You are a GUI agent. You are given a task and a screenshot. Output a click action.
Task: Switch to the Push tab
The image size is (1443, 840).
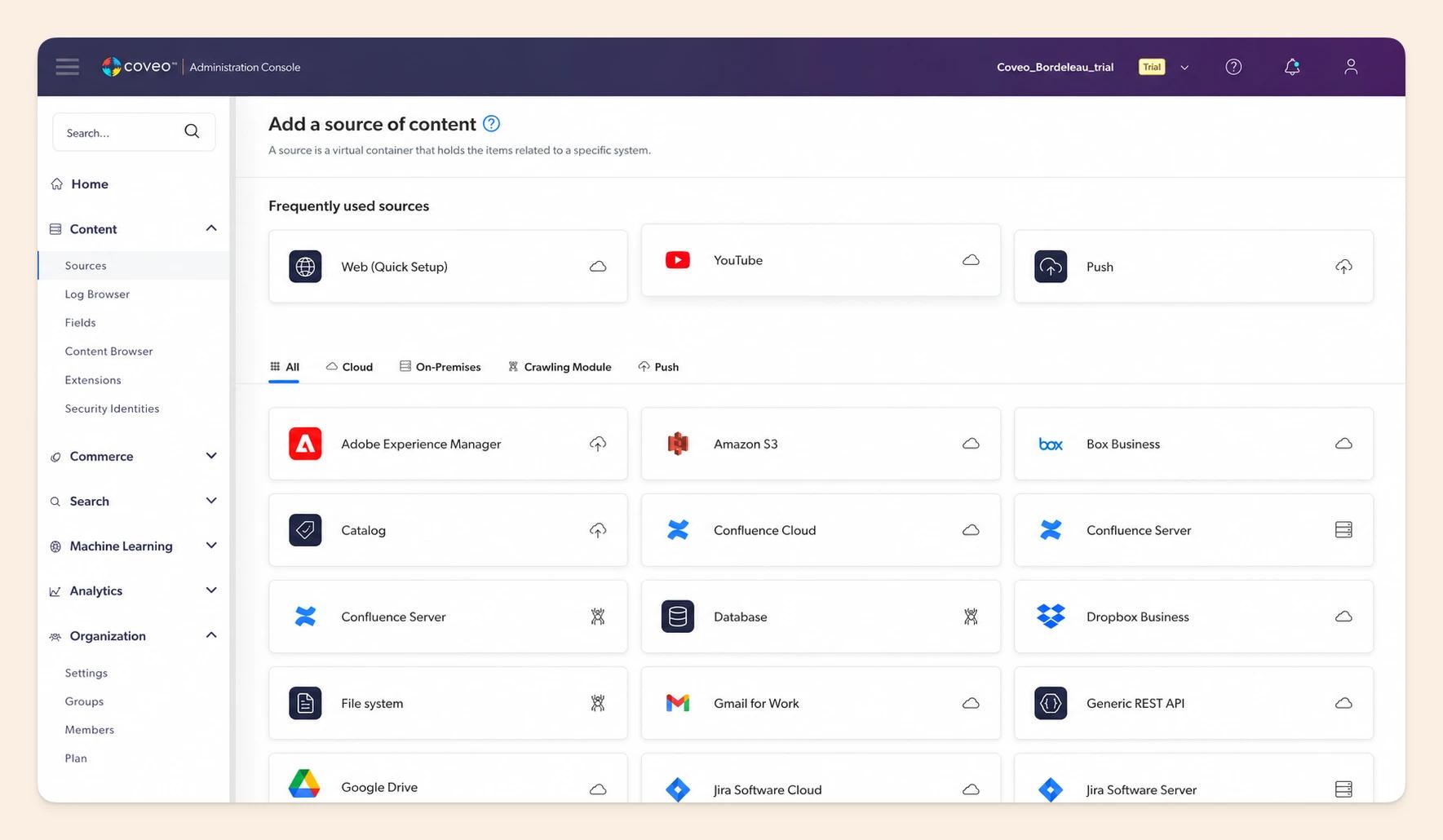click(x=658, y=367)
